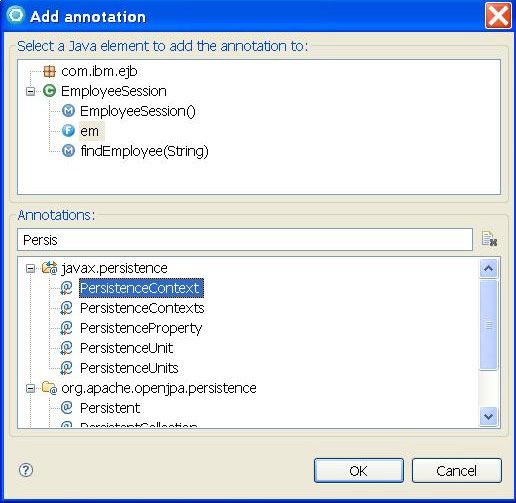Click the em field icon

[x=68, y=131]
